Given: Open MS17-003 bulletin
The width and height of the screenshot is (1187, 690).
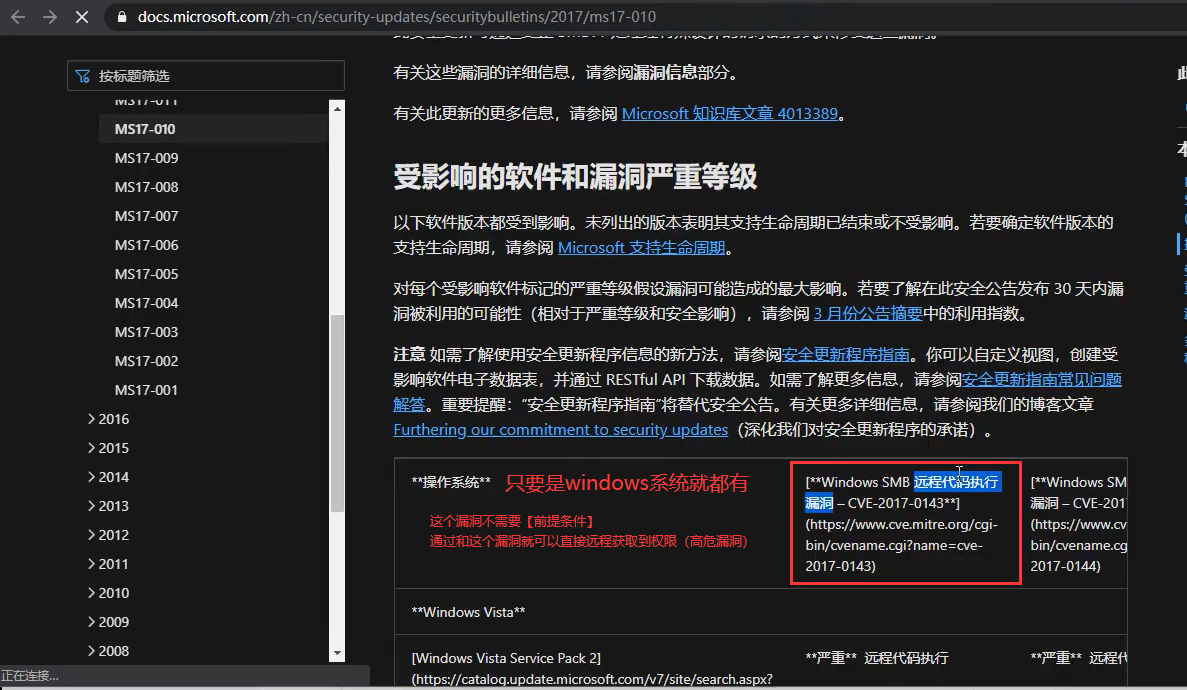Looking at the screenshot, I should coord(146,332).
